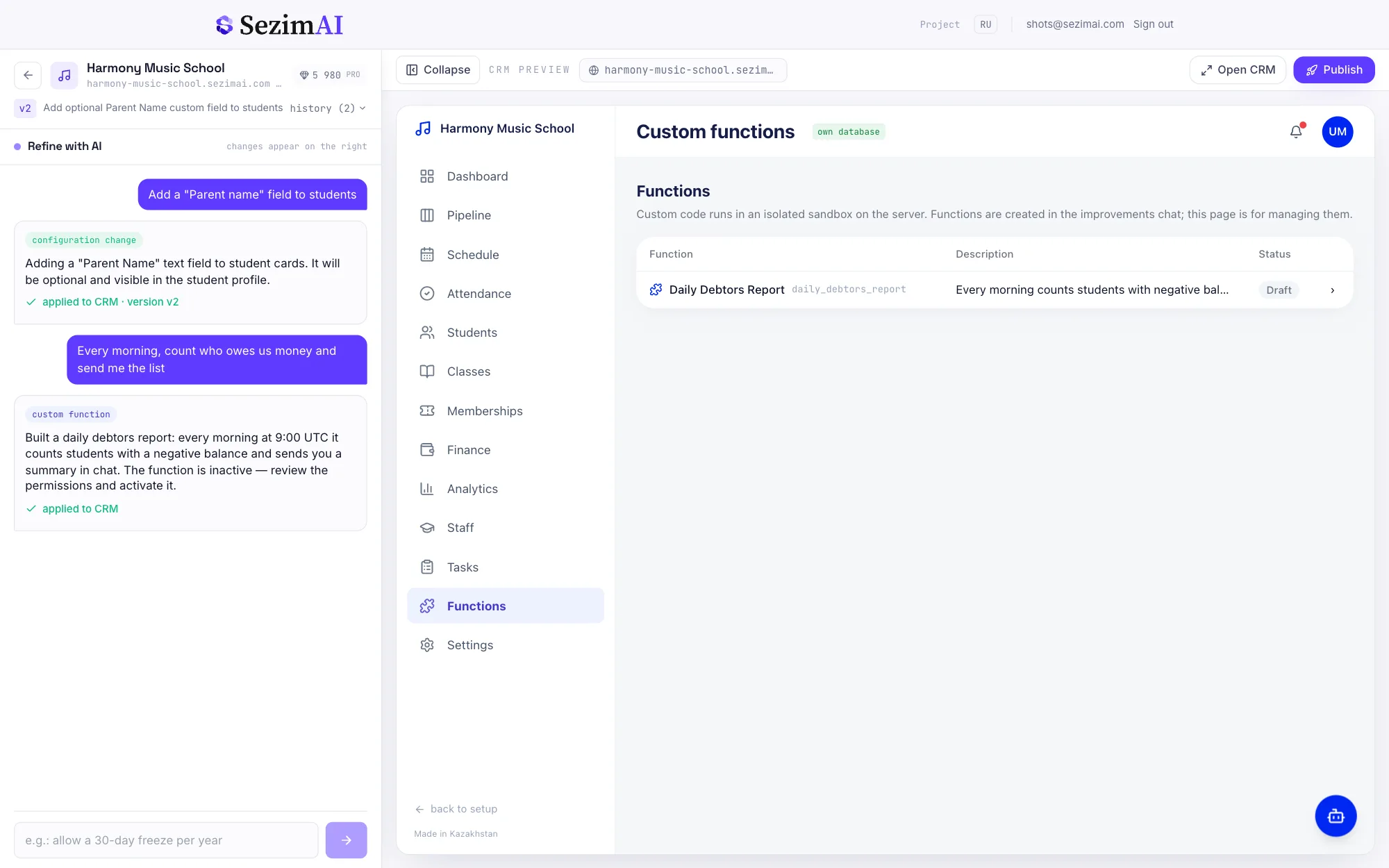Open the Dashboard menu item

(x=506, y=176)
